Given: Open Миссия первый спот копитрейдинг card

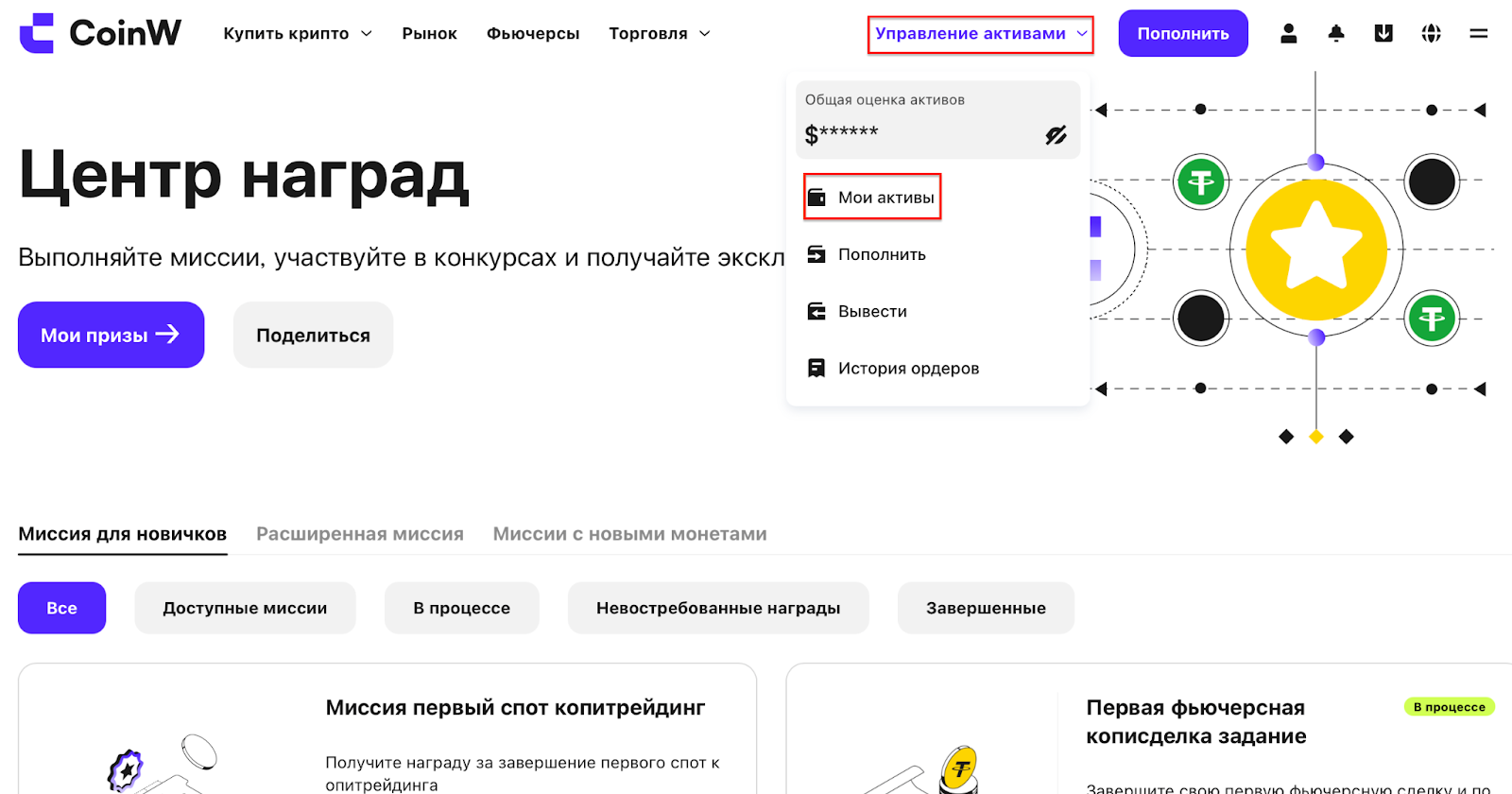Looking at the screenshot, I should (387, 729).
